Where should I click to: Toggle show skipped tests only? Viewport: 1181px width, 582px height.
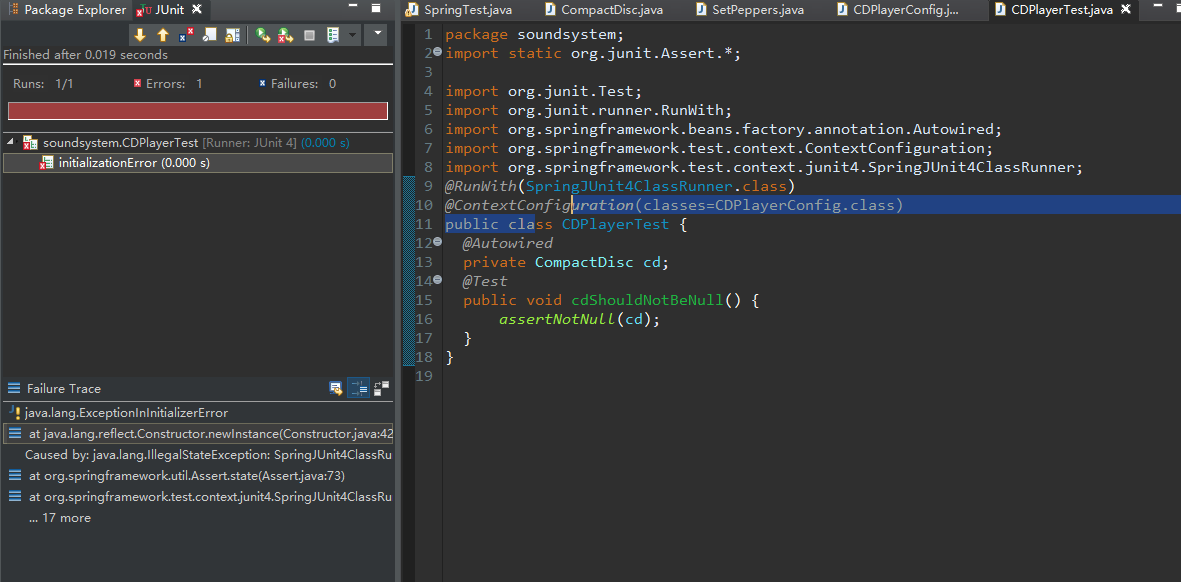pos(209,35)
